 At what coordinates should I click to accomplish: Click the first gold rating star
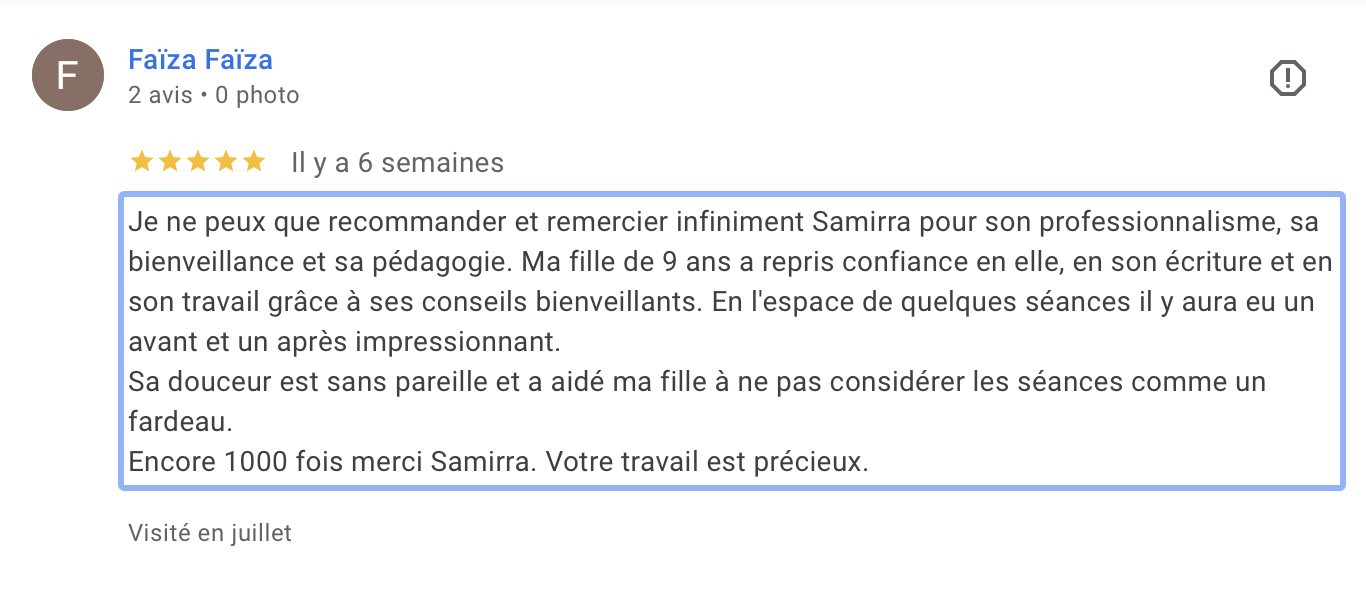[x=142, y=161]
